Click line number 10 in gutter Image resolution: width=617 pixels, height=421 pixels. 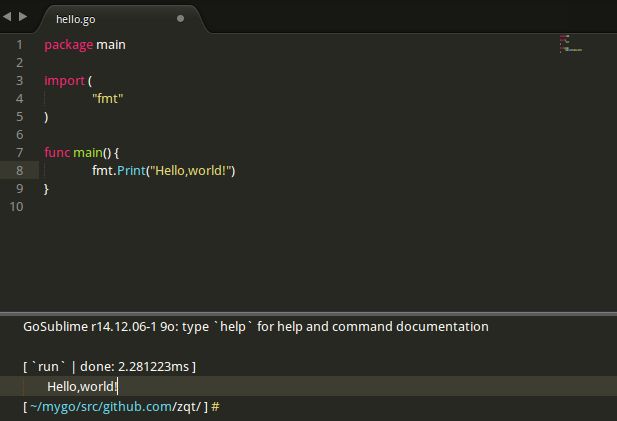click(17, 207)
